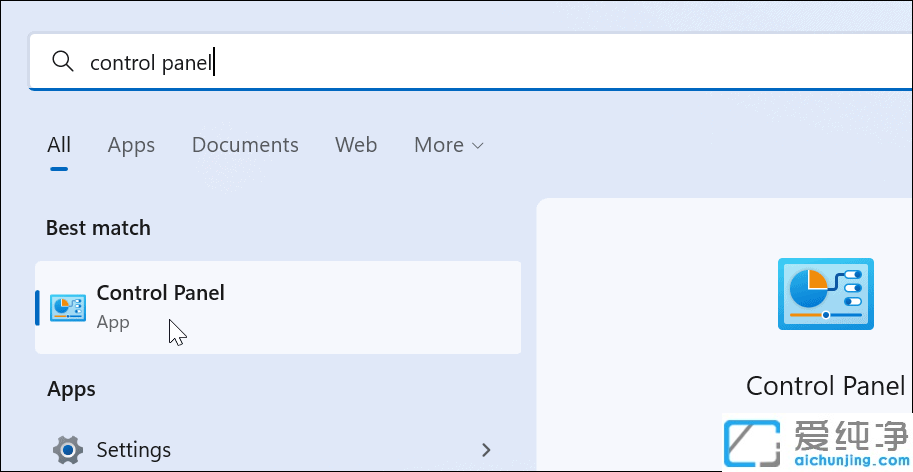The height and width of the screenshot is (472, 913).
Task: Click the chevron arrow beside More
Action: click(x=478, y=146)
